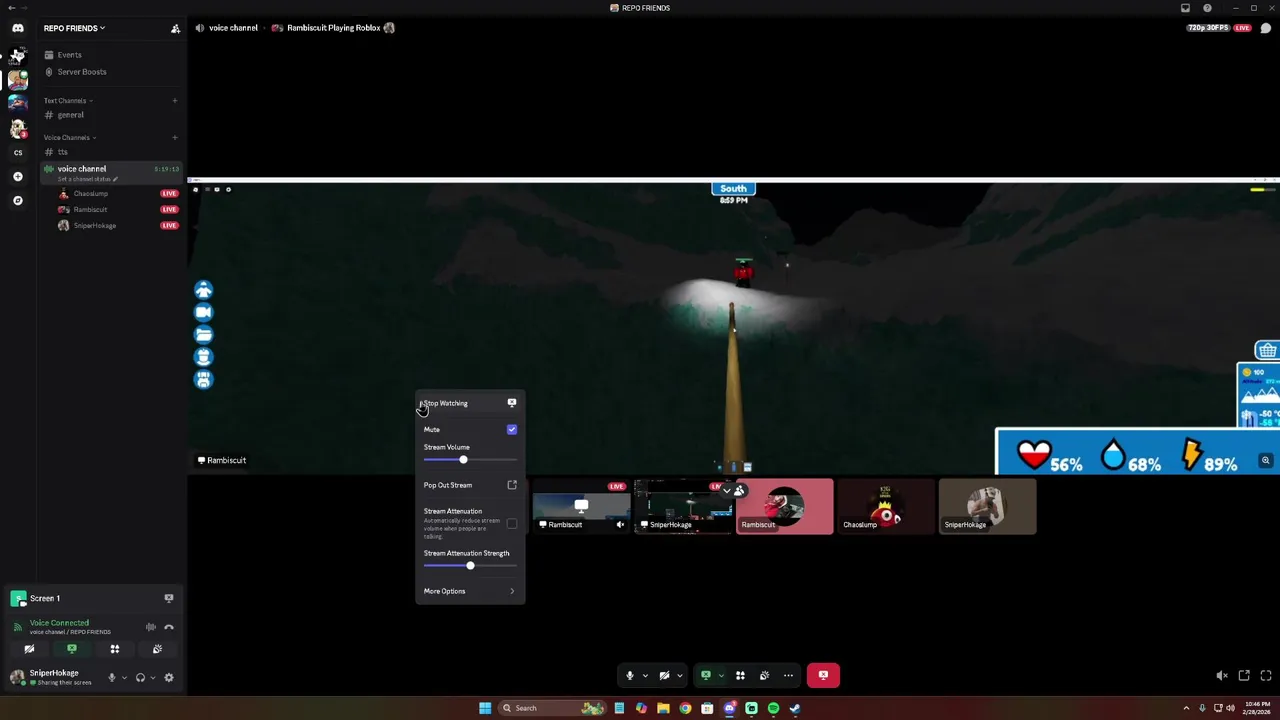Add a new text channel with plus
The width and height of the screenshot is (1280, 720).
pyautogui.click(x=175, y=100)
